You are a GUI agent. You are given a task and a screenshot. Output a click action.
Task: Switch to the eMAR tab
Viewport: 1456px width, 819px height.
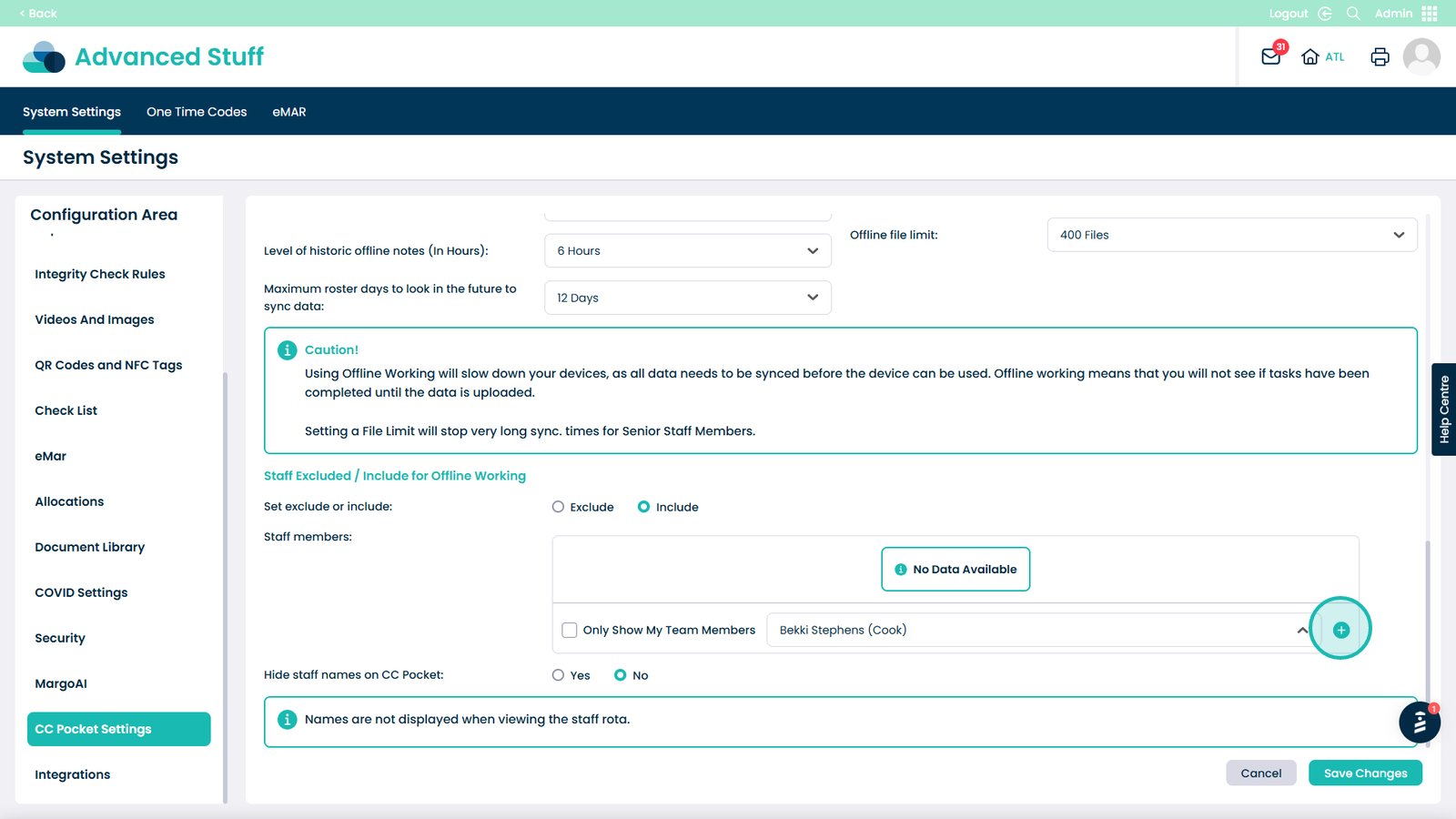click(289, 112)
